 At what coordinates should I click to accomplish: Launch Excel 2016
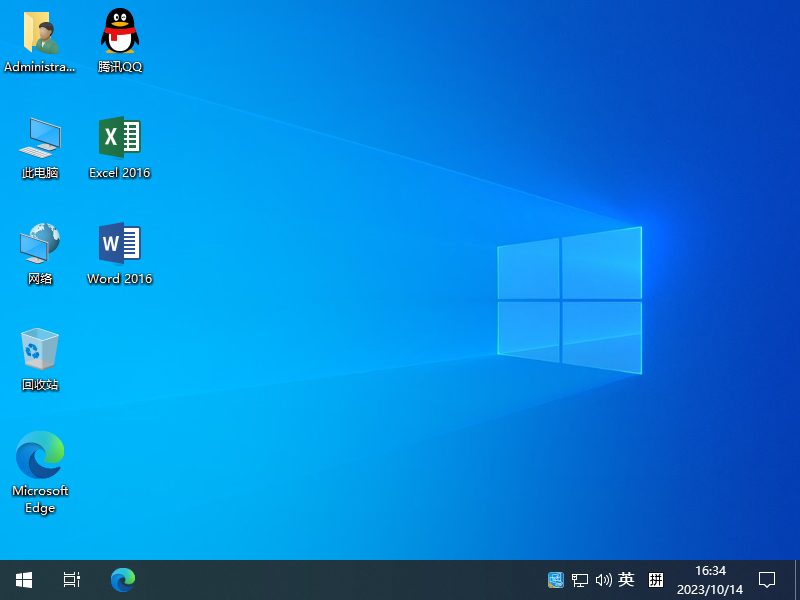pos(119,138)
